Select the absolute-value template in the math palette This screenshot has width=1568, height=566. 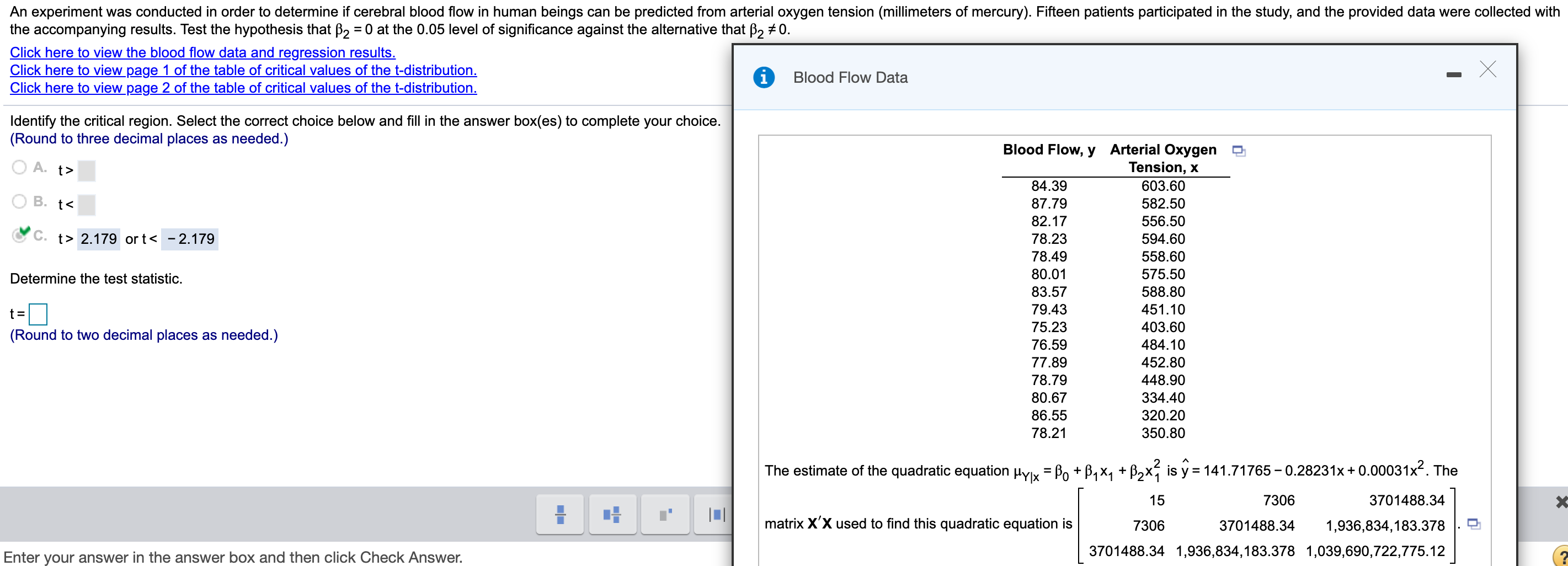click(717, 514)
